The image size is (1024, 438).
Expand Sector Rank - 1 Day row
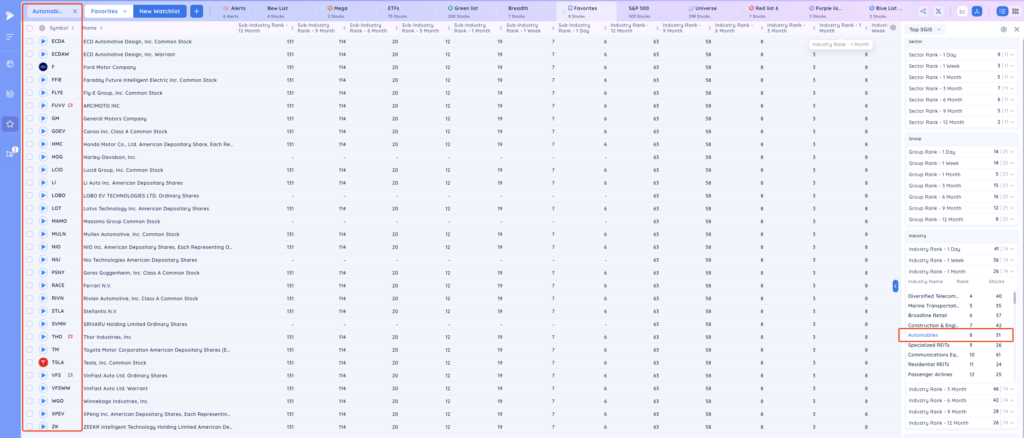click(x=962, y=54)
